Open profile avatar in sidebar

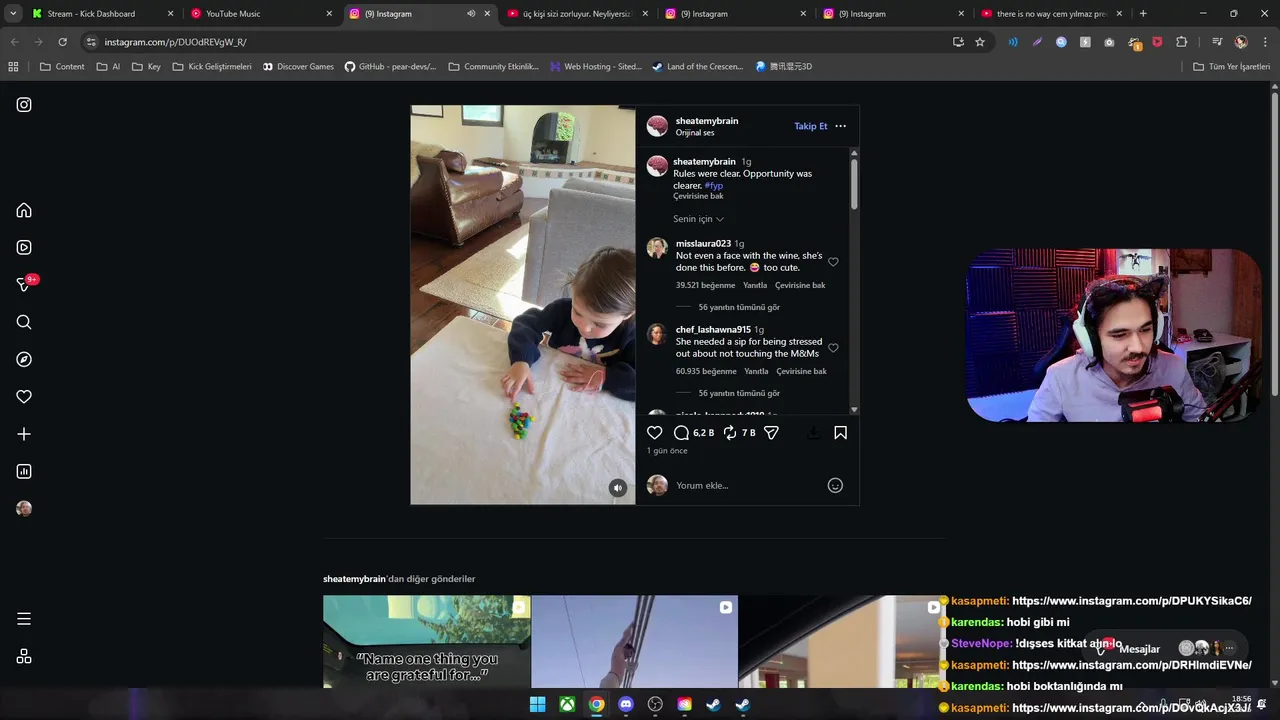(x=24, y=509)
